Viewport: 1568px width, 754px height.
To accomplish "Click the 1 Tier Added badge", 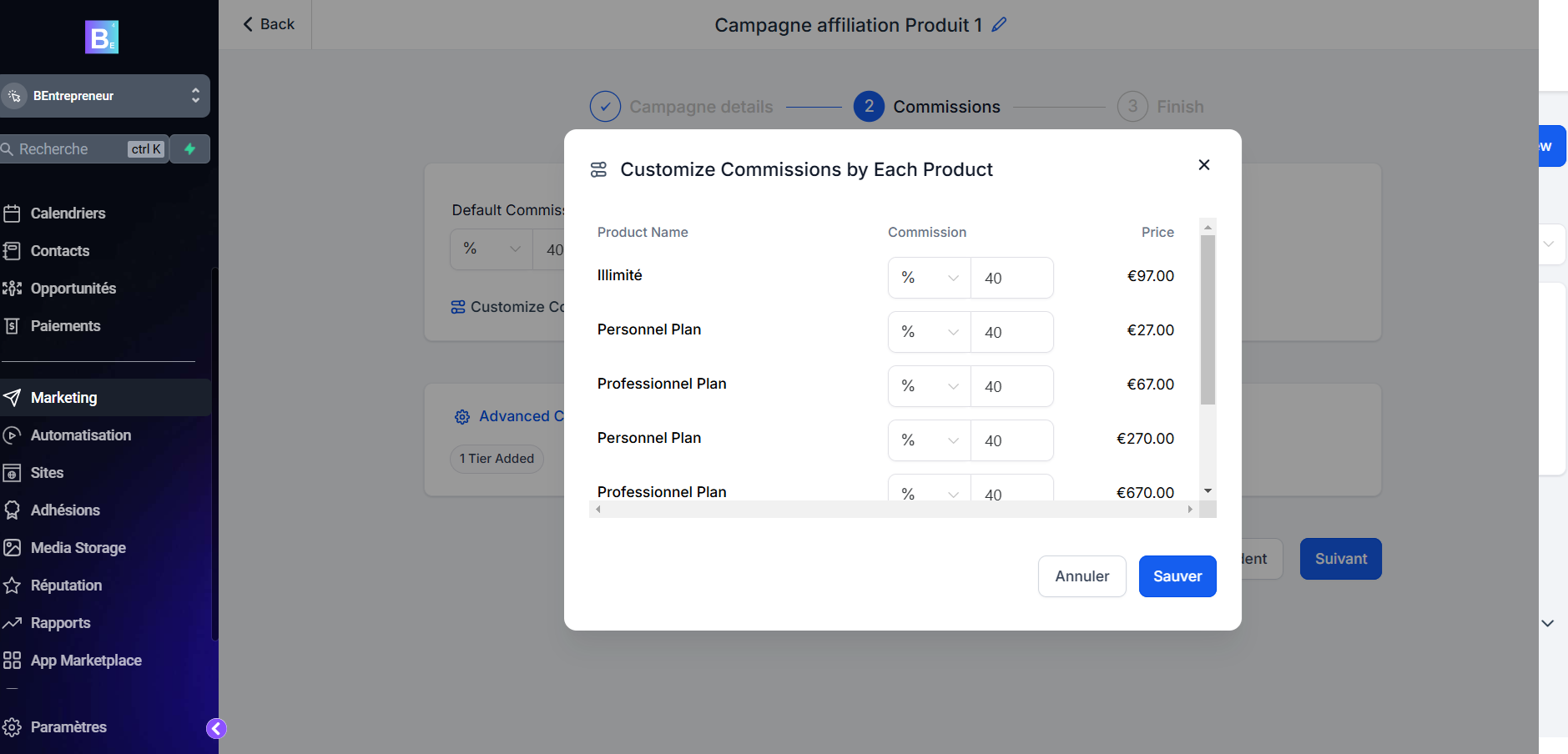I will 497,459.
